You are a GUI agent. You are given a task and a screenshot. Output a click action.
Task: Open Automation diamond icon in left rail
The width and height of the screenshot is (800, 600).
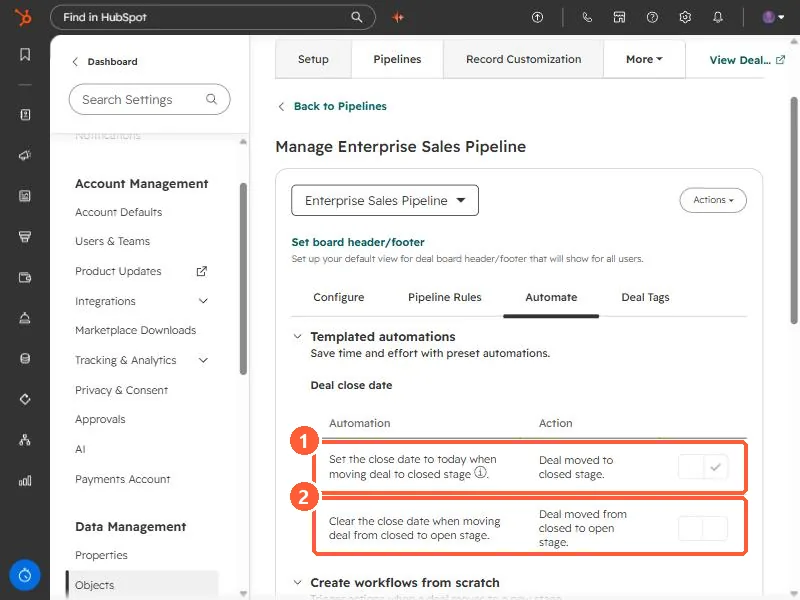pyautogui.click(x=25, y=399)
